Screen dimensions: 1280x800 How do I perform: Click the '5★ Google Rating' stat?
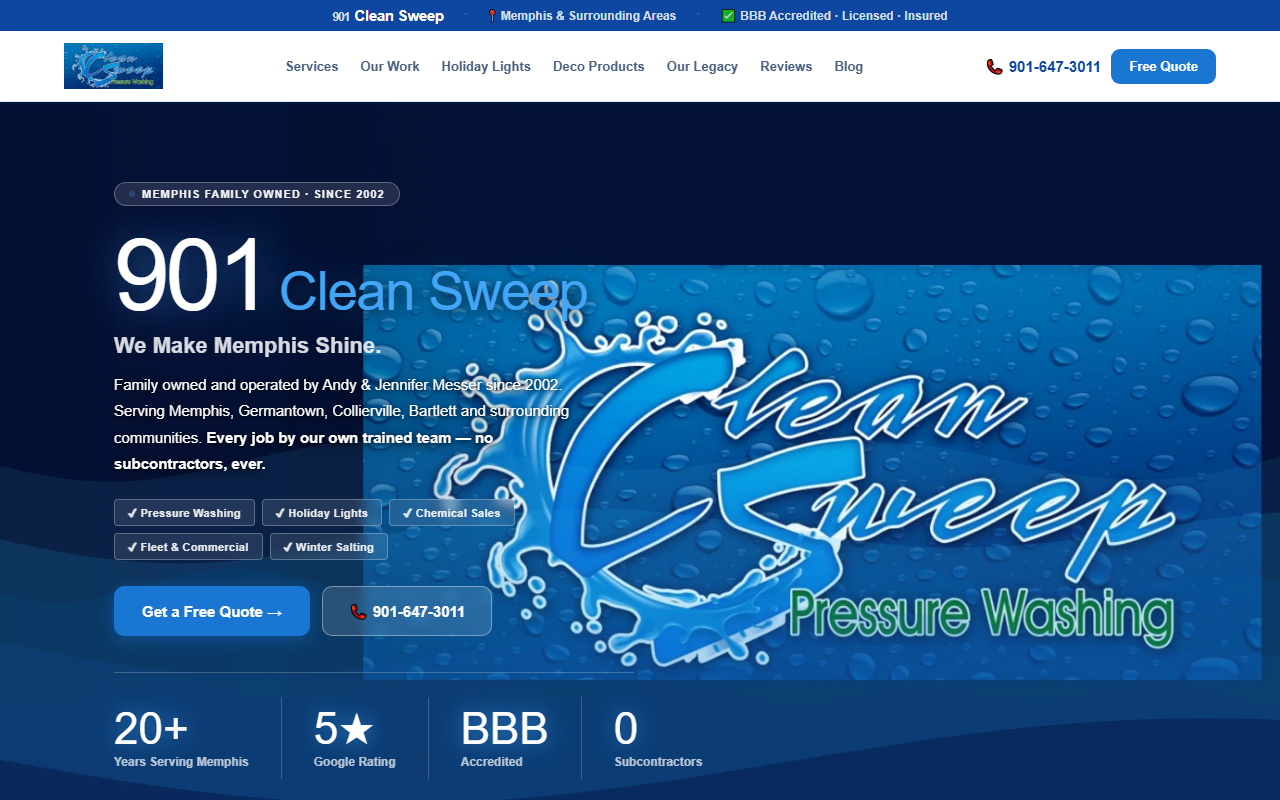(355, 738)
